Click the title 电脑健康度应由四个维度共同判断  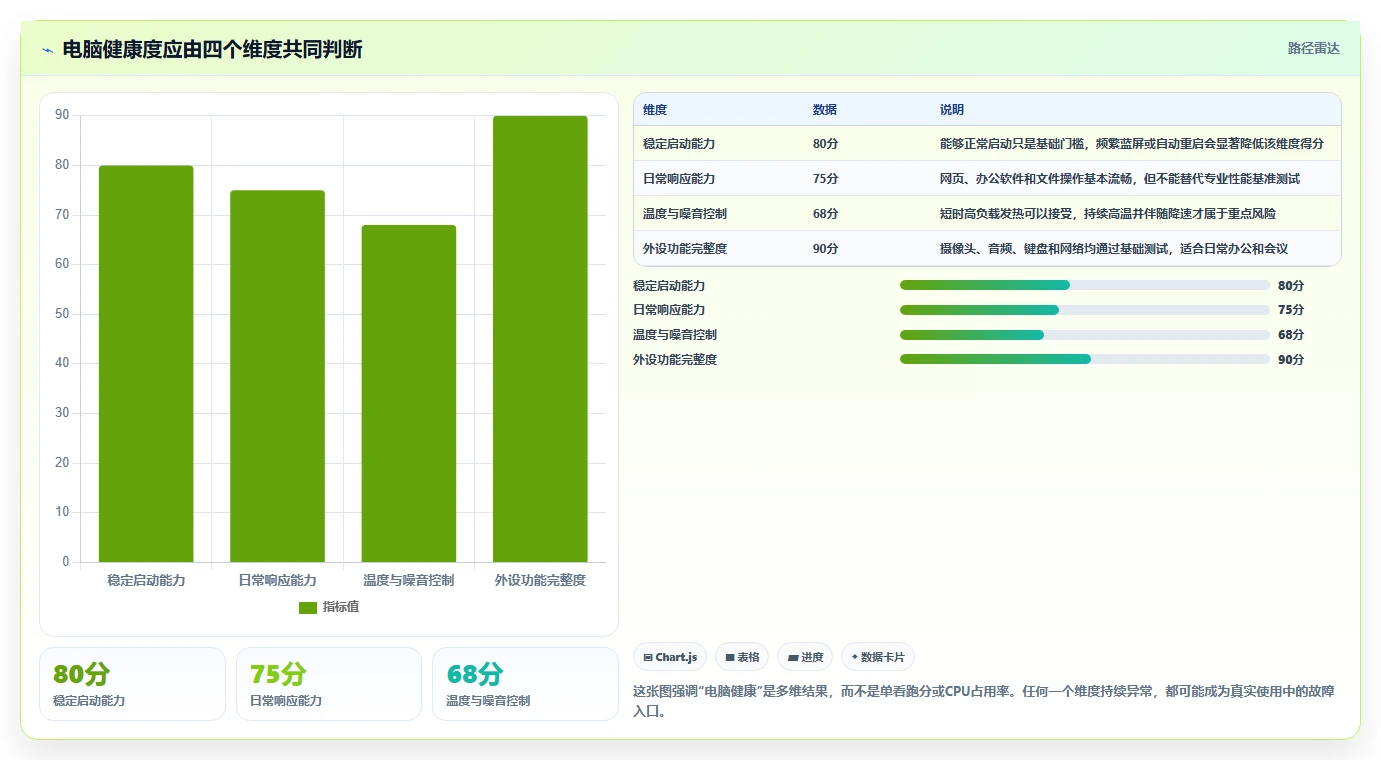click(212, 49)
